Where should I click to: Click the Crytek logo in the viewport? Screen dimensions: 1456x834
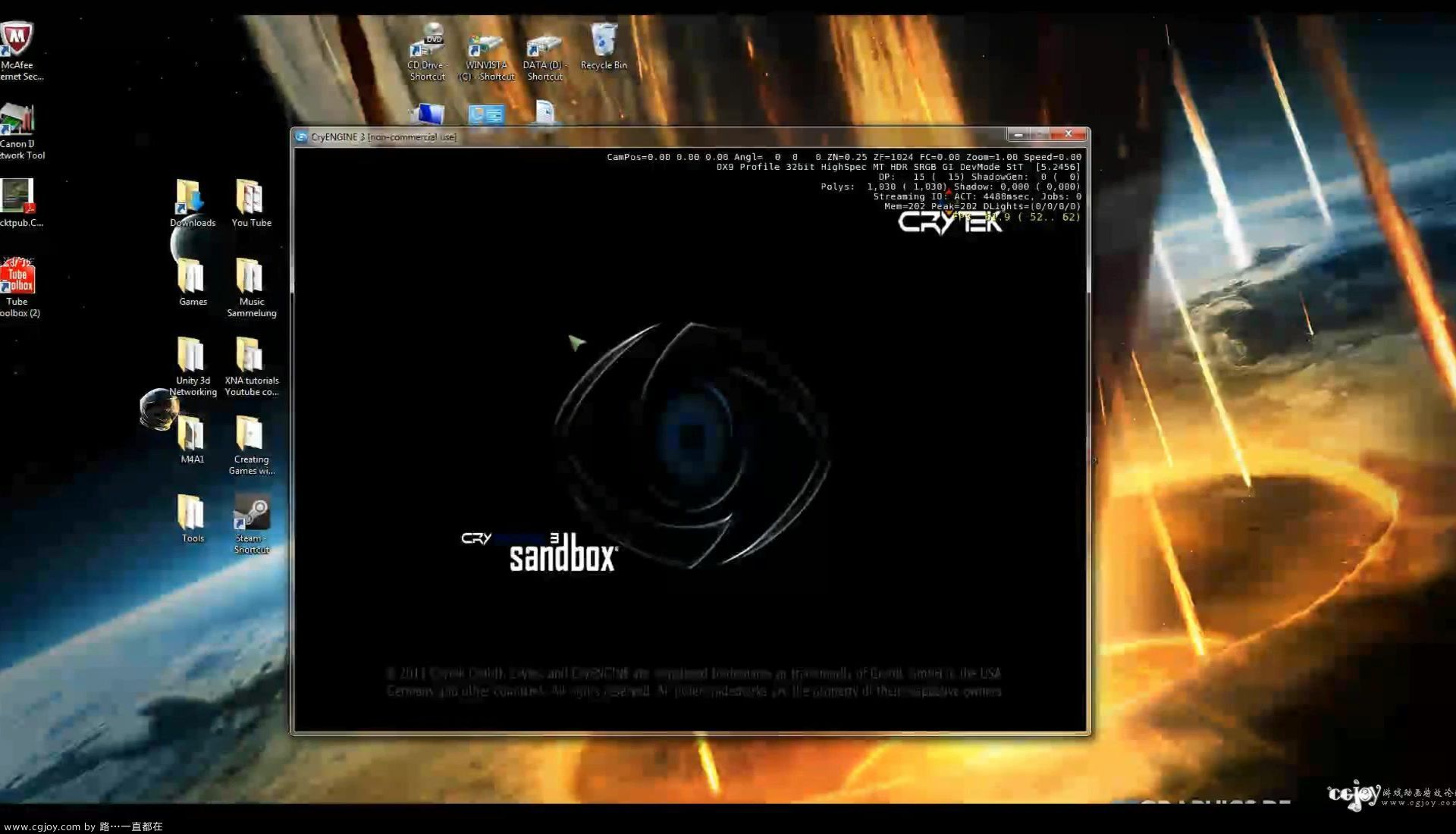tap(950, 223)
